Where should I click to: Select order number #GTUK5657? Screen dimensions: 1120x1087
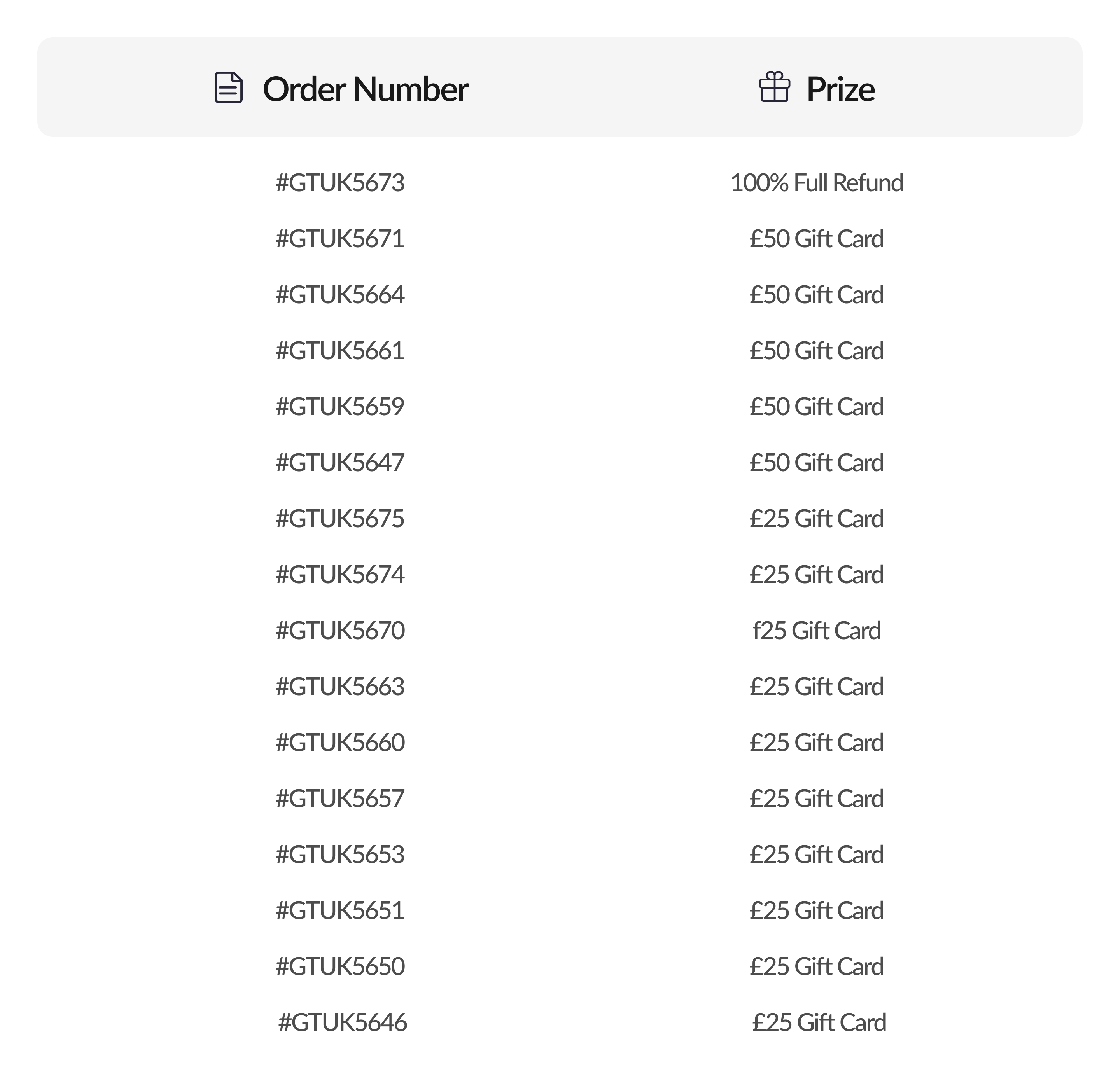340,799
